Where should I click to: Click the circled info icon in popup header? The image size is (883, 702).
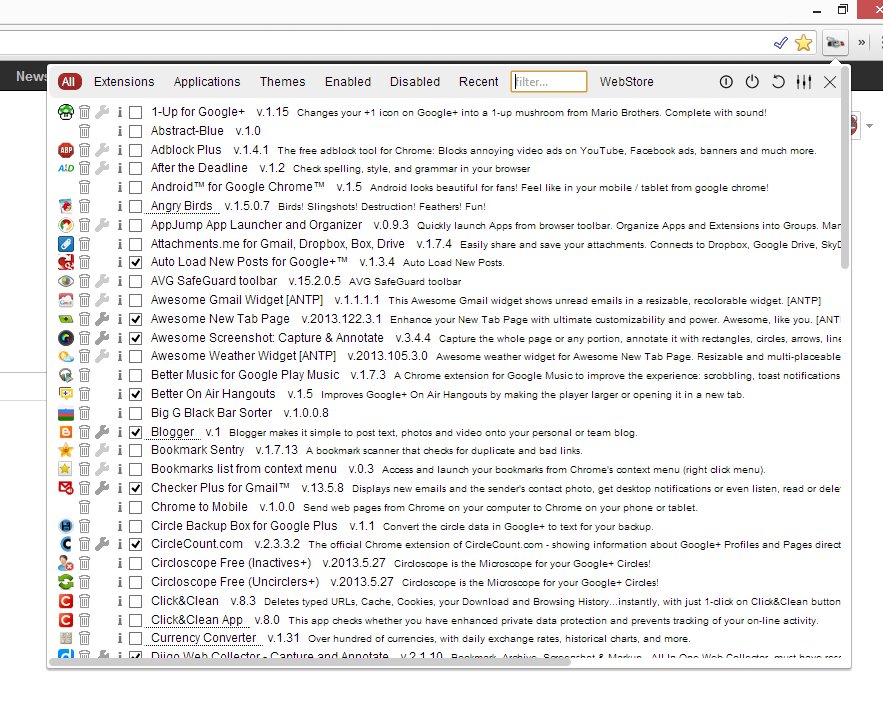coord(726,82)
